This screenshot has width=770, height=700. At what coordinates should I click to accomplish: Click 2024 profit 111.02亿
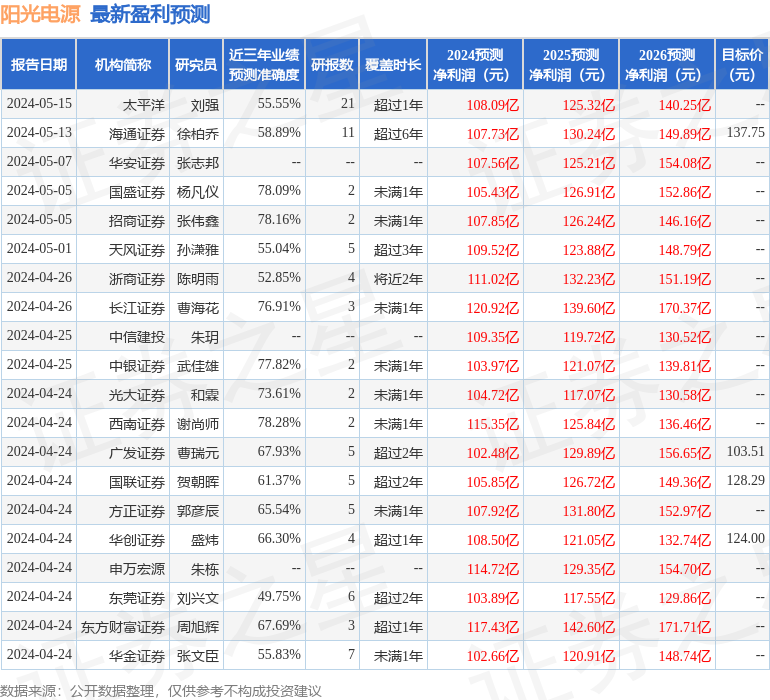pyautogui.click(x=493, y=279)
